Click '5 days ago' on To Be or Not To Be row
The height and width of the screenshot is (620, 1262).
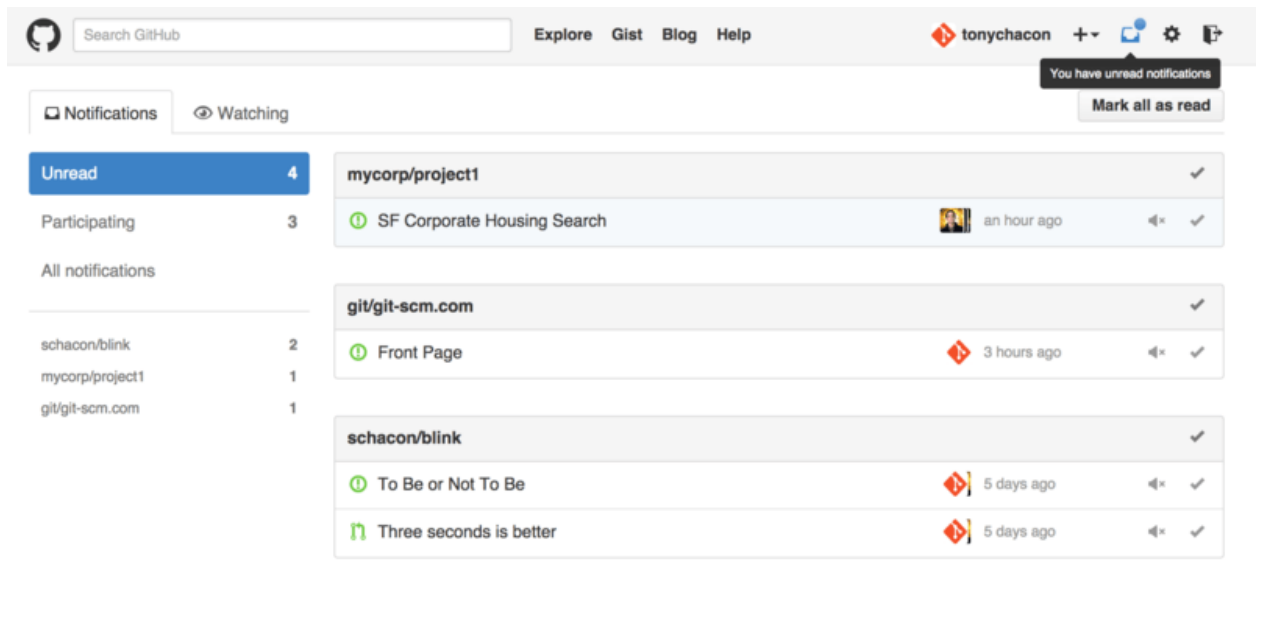pos(1019,485)
